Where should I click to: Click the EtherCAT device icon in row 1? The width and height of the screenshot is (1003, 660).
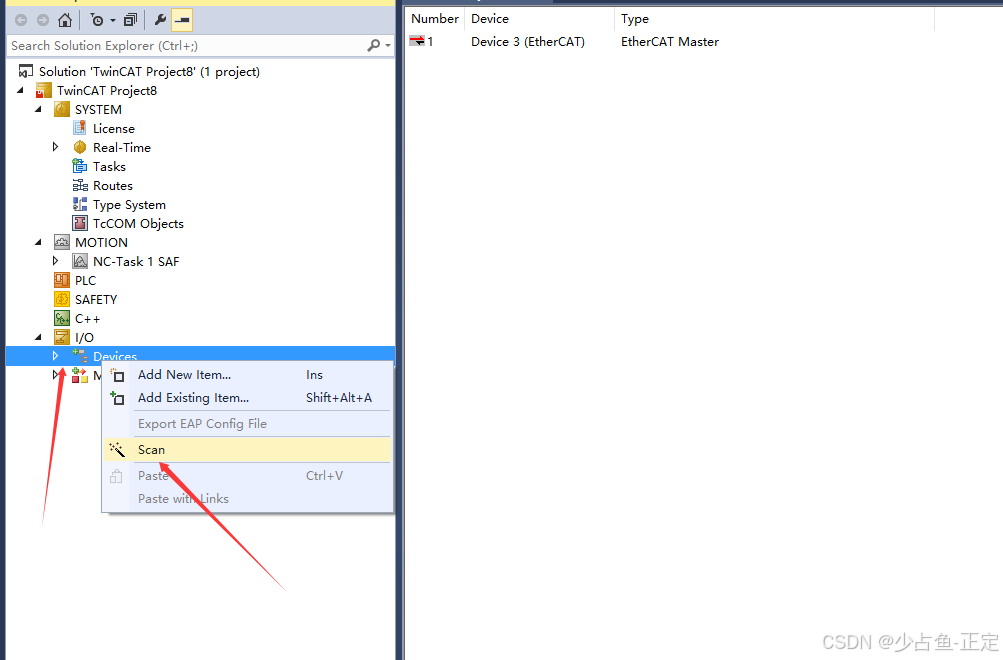(x=417, y=42)
